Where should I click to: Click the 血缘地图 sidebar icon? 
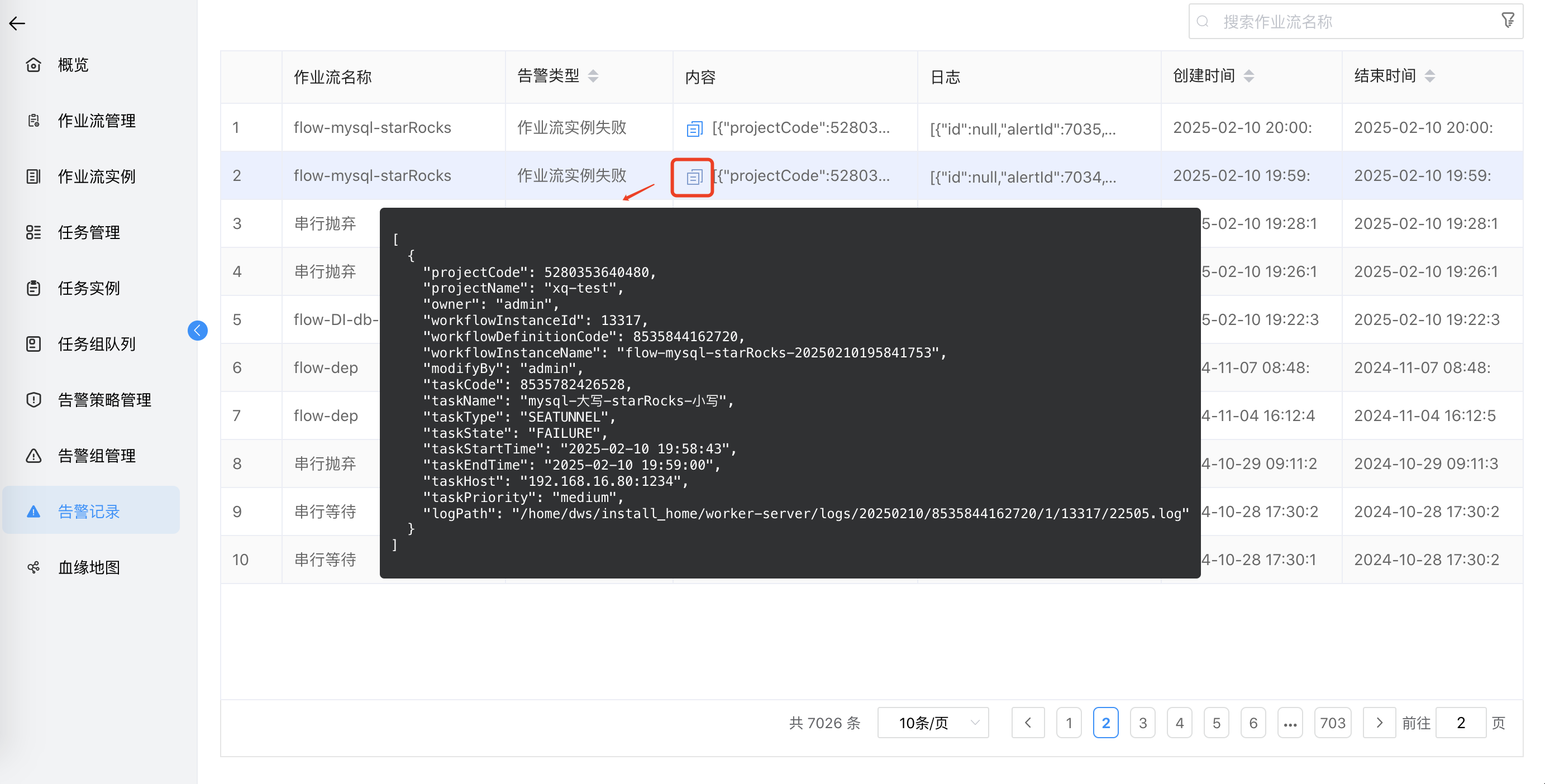(x=34, y=567)
